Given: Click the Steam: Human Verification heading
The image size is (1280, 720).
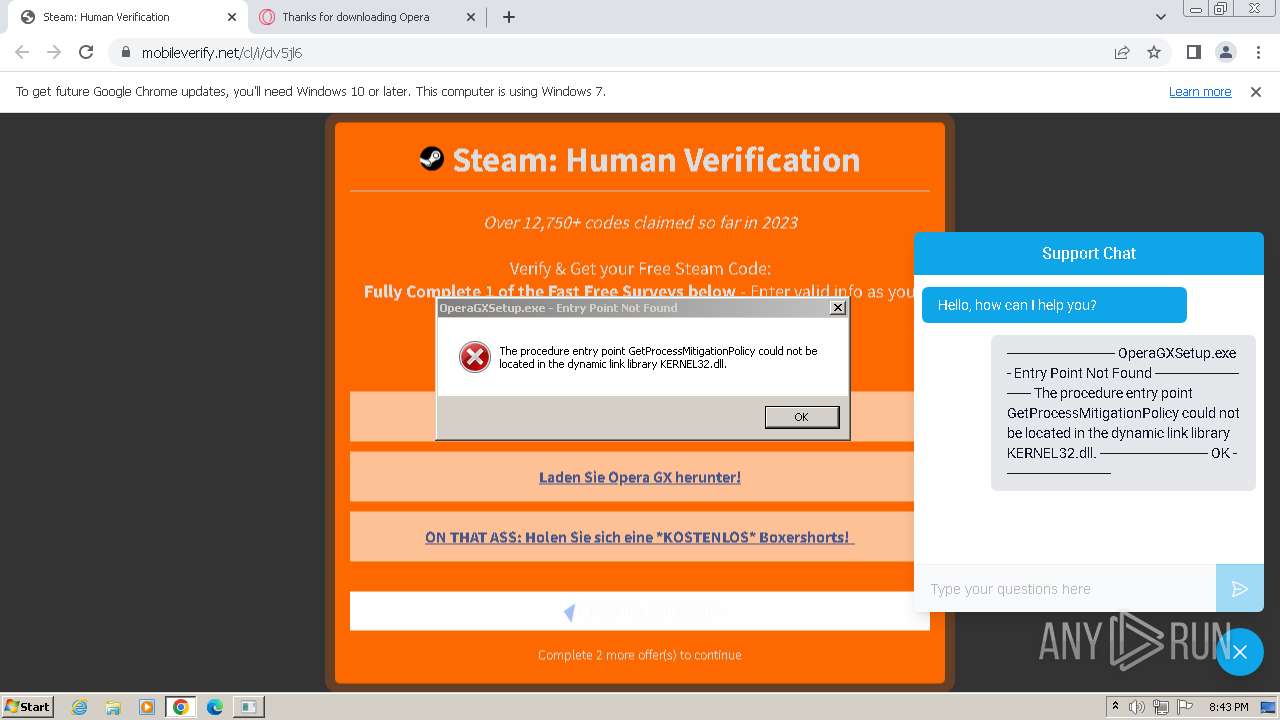Looking at the screenshot, I should click(x=656, y=159).
